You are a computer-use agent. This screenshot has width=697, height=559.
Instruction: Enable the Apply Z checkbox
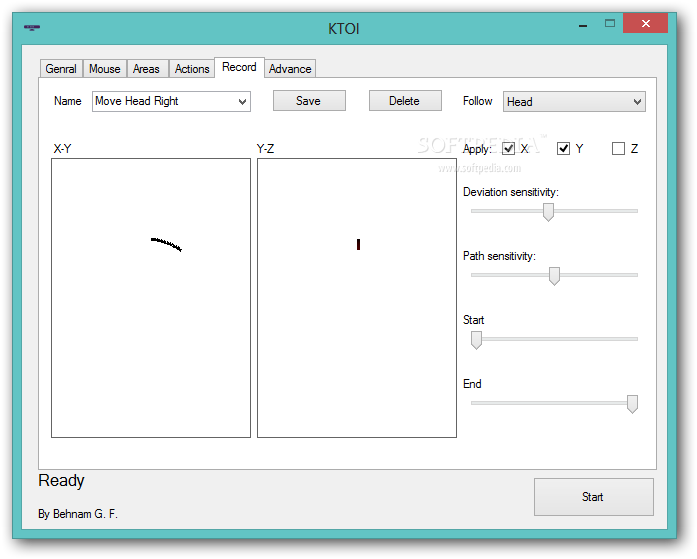click(x=618, y=148)
